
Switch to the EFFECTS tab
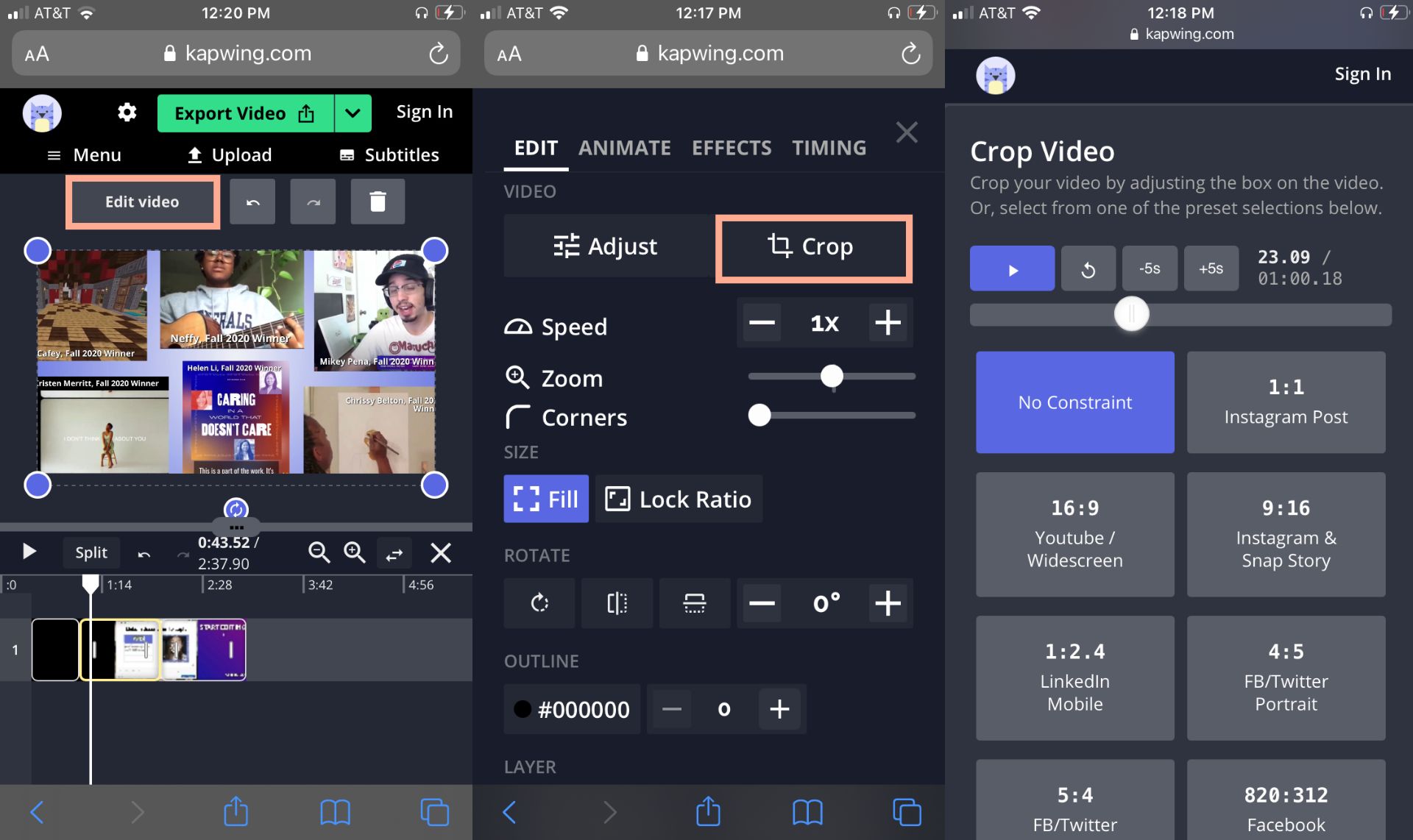731,147
